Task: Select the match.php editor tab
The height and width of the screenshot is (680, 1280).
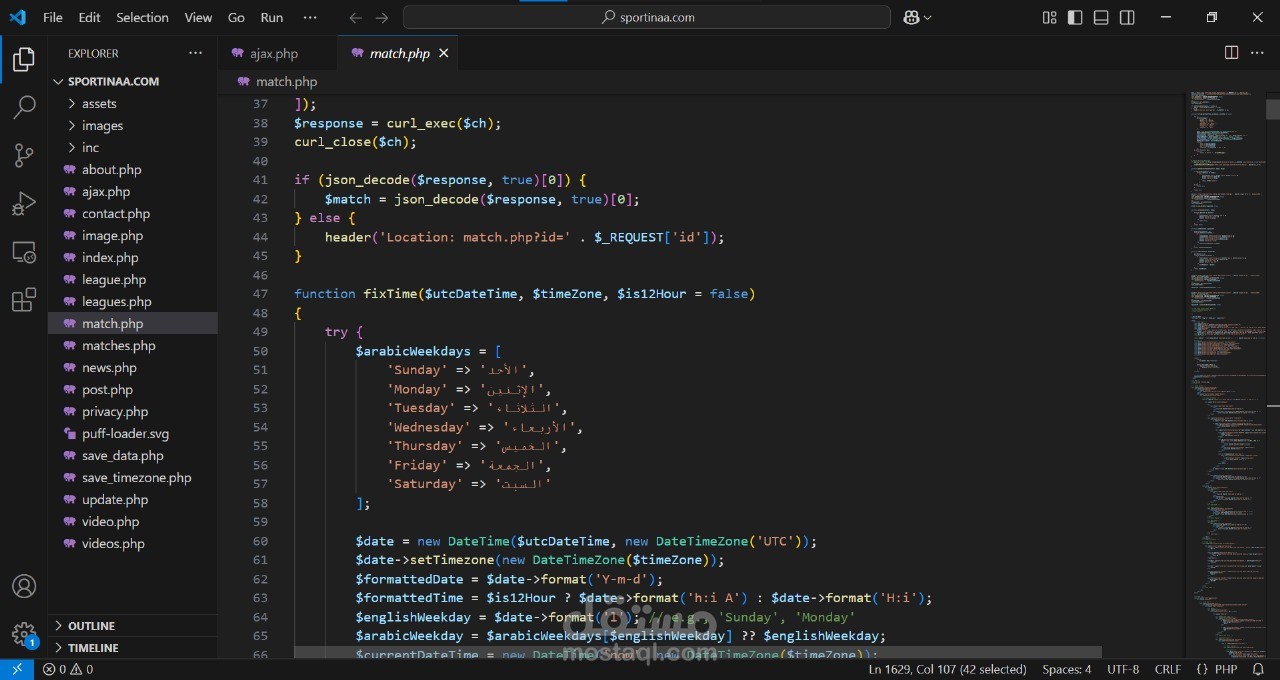Action: click(398, 53)
